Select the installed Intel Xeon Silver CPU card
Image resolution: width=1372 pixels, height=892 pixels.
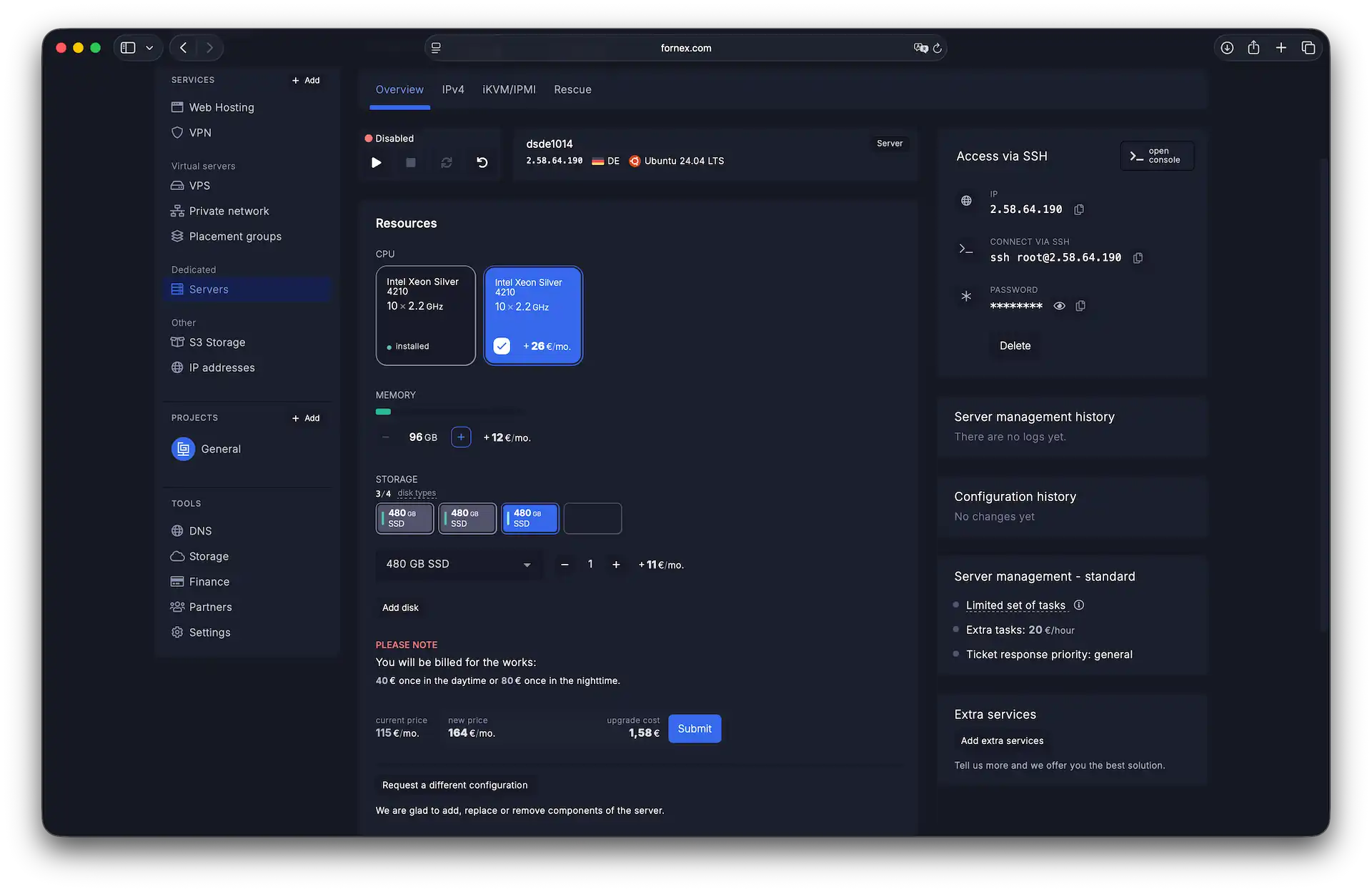pyautogui.click(x=426, y=315)
